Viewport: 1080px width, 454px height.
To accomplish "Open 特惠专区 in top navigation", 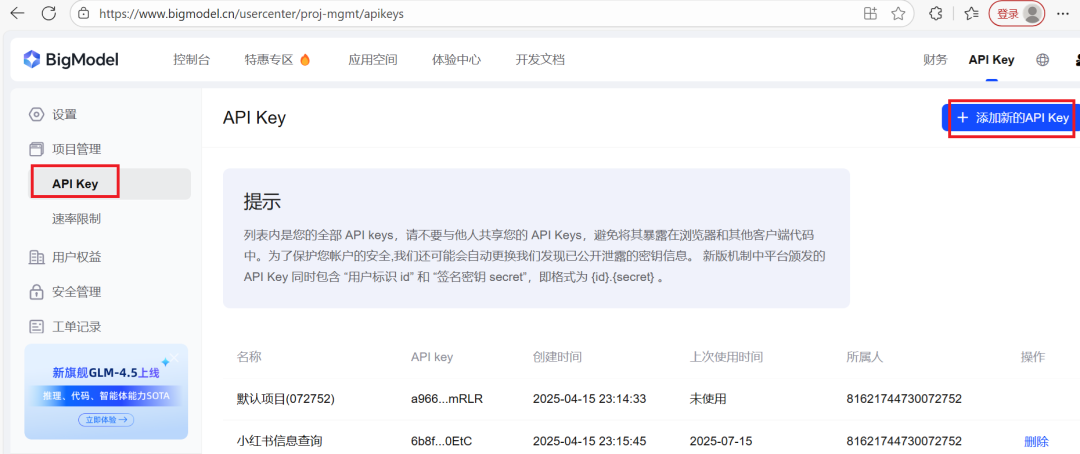I will tap(269, 60).
